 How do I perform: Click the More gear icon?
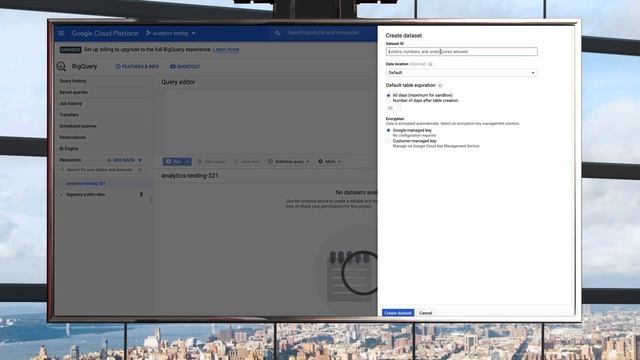click(320, 162)
